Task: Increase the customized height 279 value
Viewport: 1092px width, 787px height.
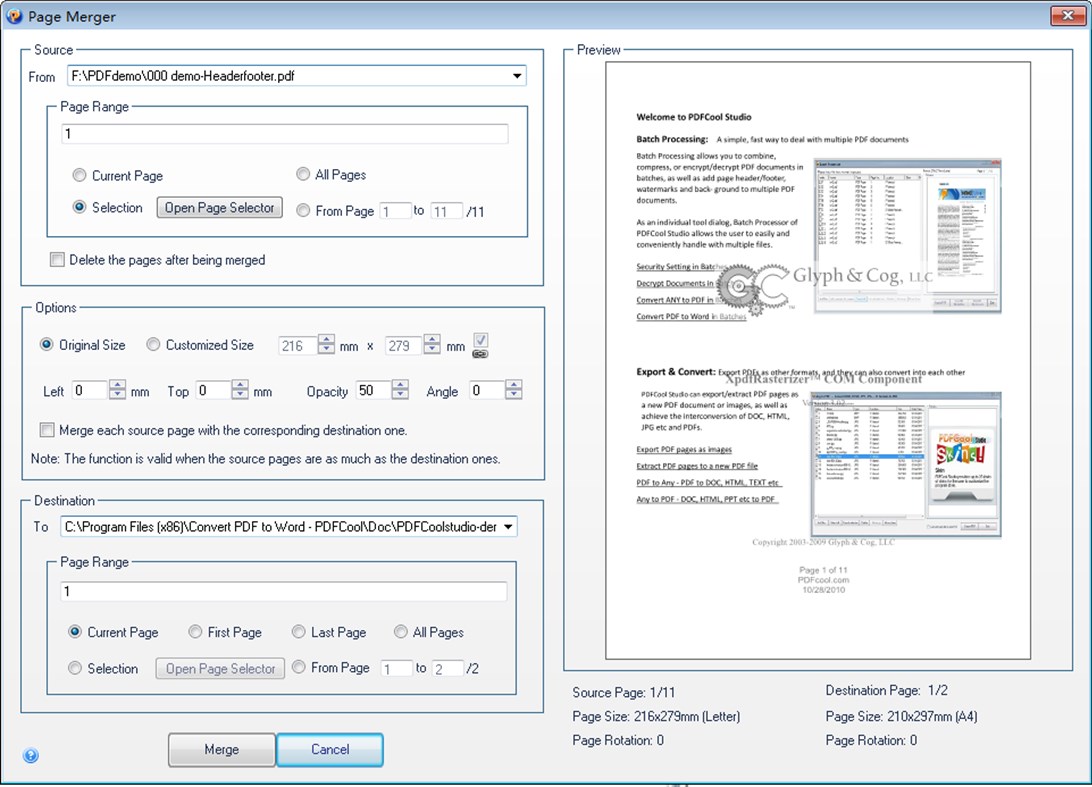Action: (432, 340)
